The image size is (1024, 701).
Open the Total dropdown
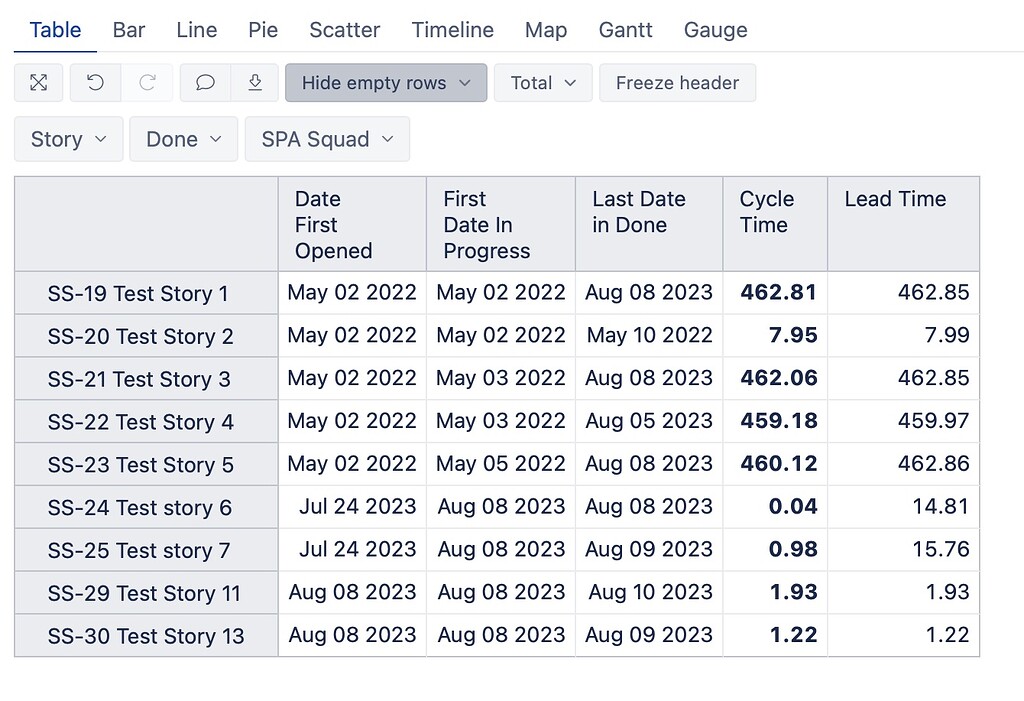click(x=542, y=83)
